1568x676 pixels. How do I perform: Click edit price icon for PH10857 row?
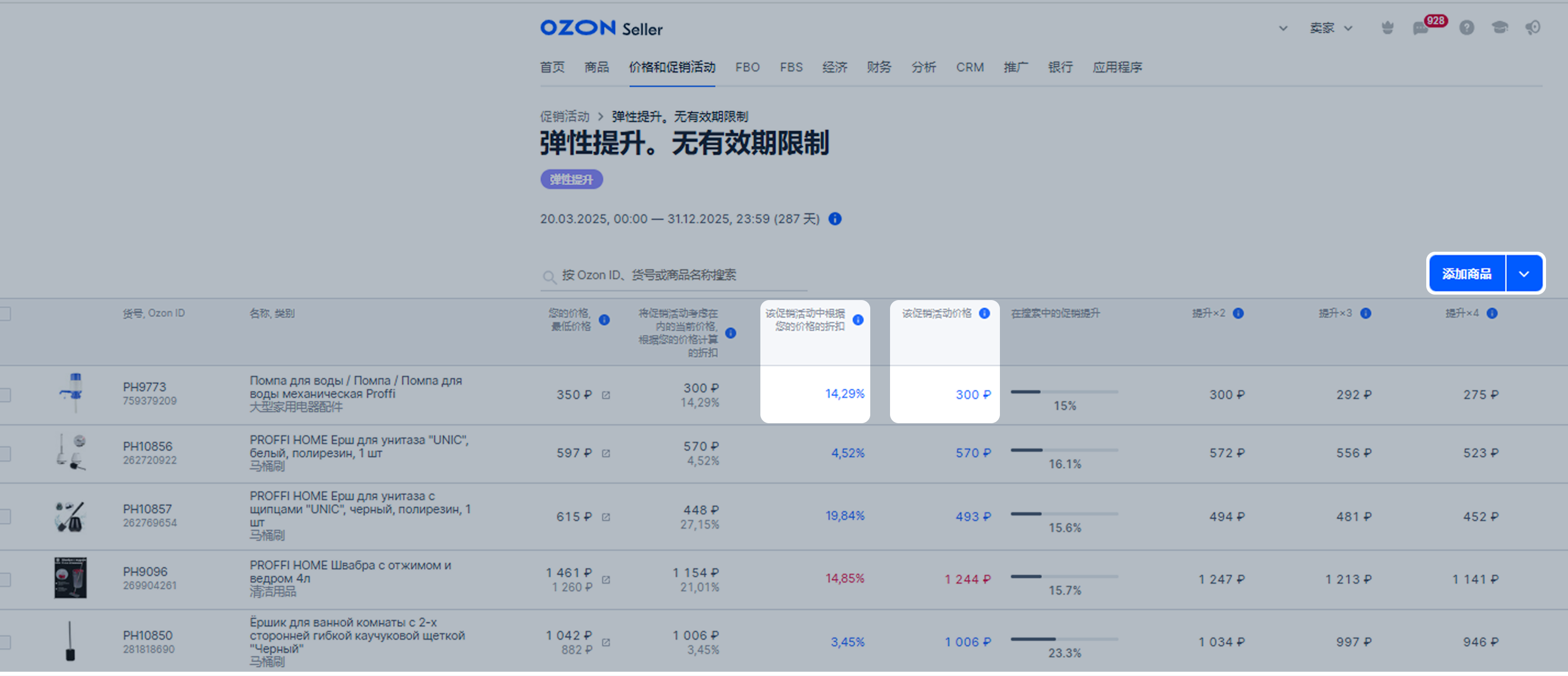pyautogui.click(x=605, y=517)
